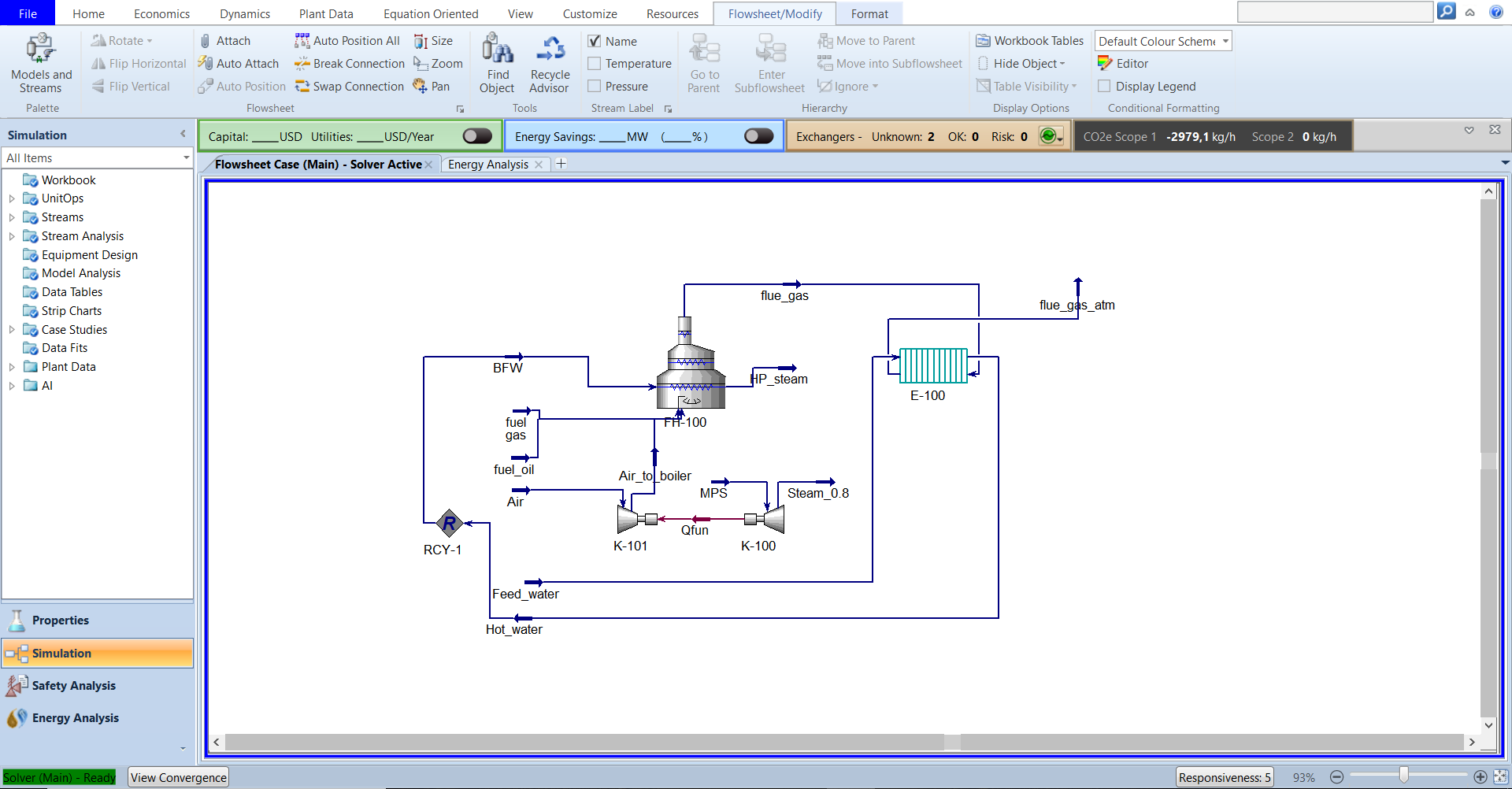Select the E-100 heat exchanger
Screen dimensions: 1512x789
(x=934, y=365)
